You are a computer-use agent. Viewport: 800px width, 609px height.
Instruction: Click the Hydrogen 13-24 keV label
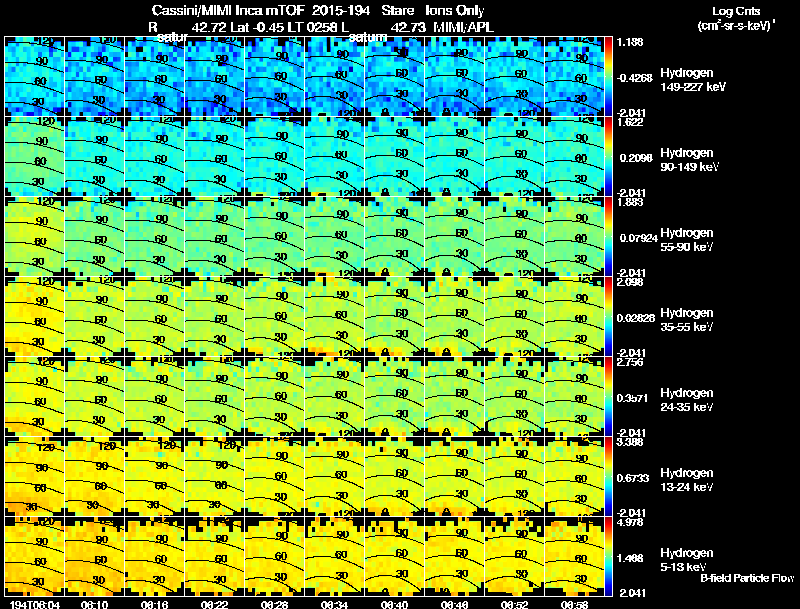pyautogui.click(x=687, y=480)
